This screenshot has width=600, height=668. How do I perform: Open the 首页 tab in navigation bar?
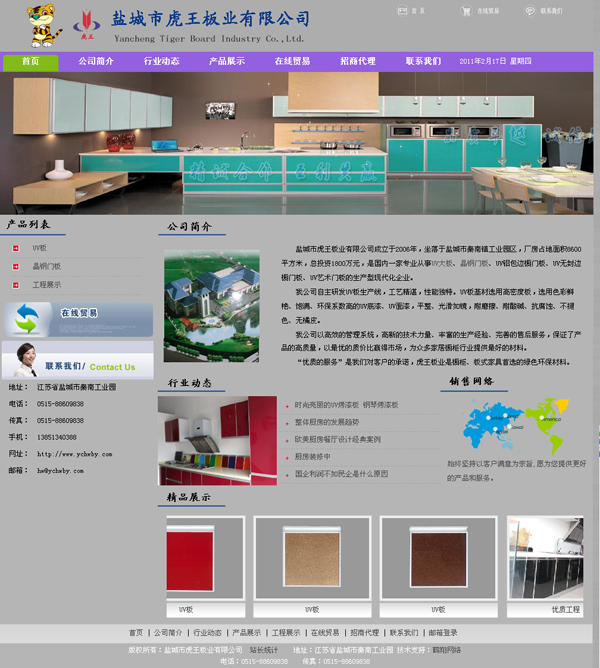pyautogui.click(x=30, y=61)
